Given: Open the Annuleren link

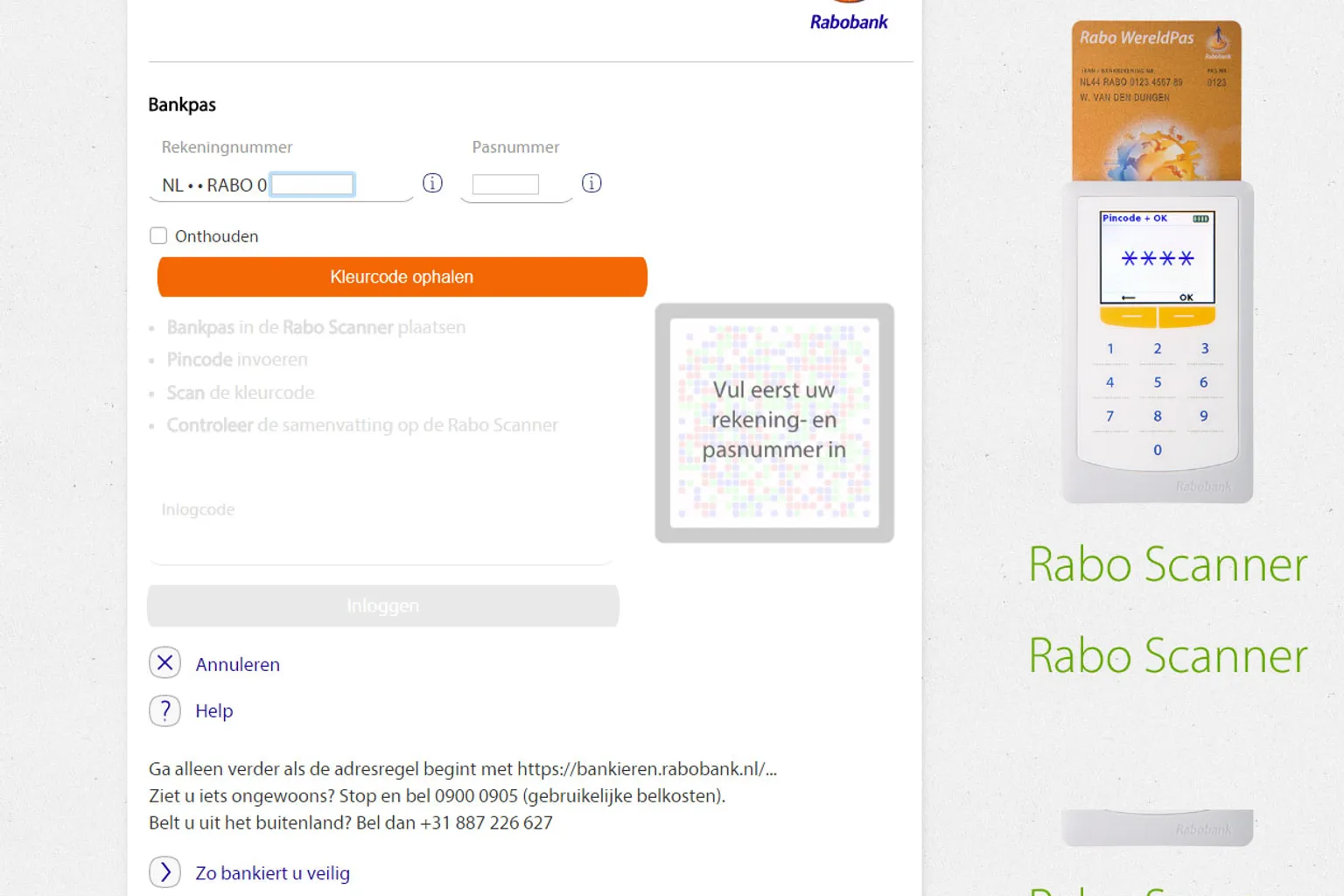Looking at the screenshot, I should click(x=237, y=665).
